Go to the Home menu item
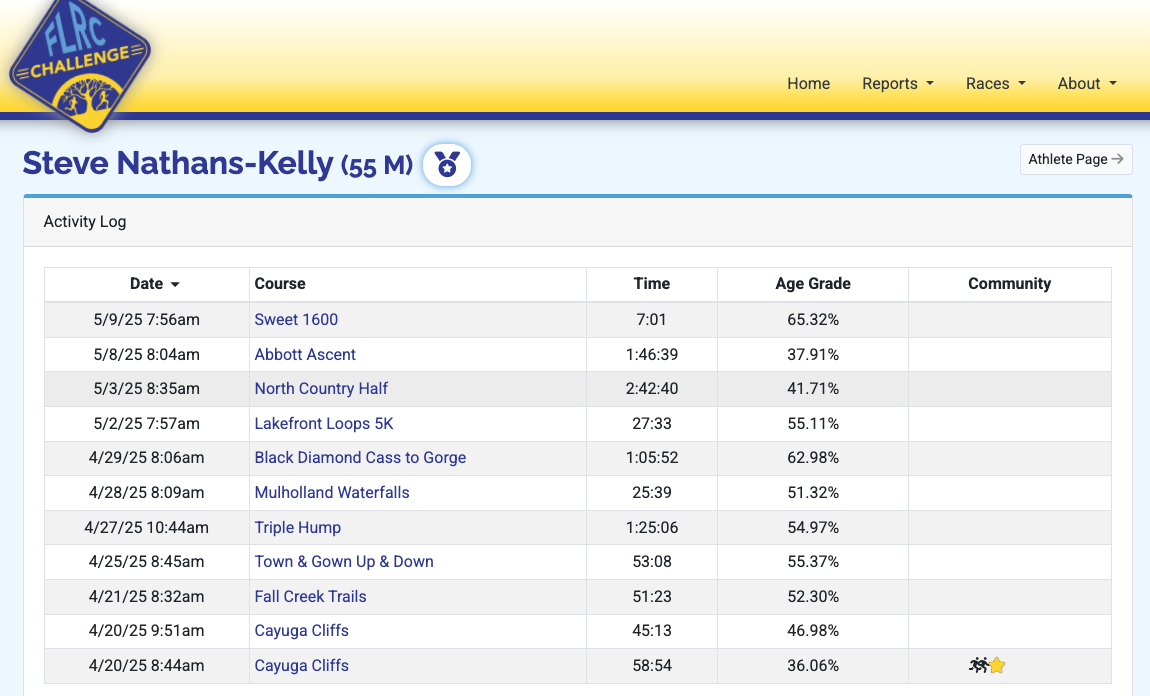 click(808, 84)
